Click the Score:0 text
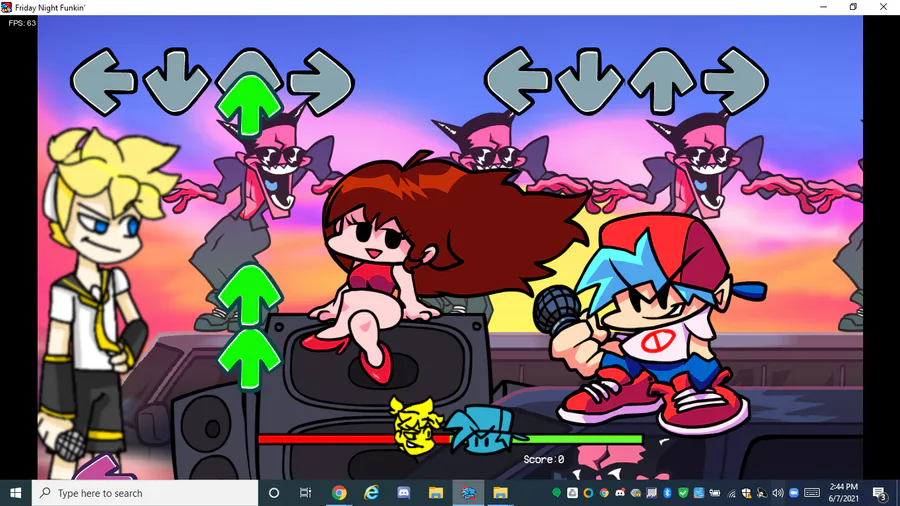The image size is (900, 506). tap(544, 460)
